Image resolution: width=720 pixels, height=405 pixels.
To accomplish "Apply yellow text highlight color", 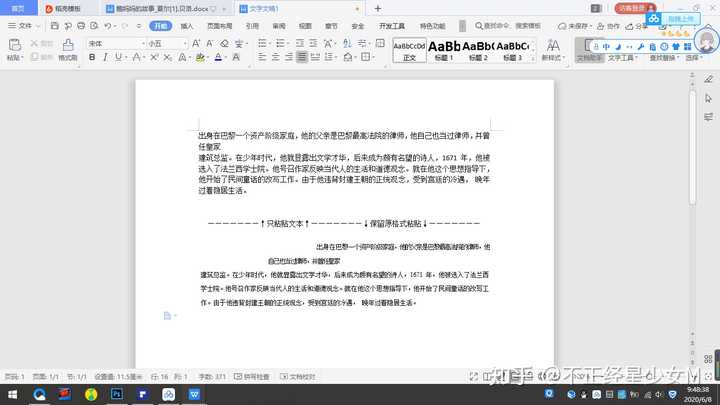I will click(200, 57).
